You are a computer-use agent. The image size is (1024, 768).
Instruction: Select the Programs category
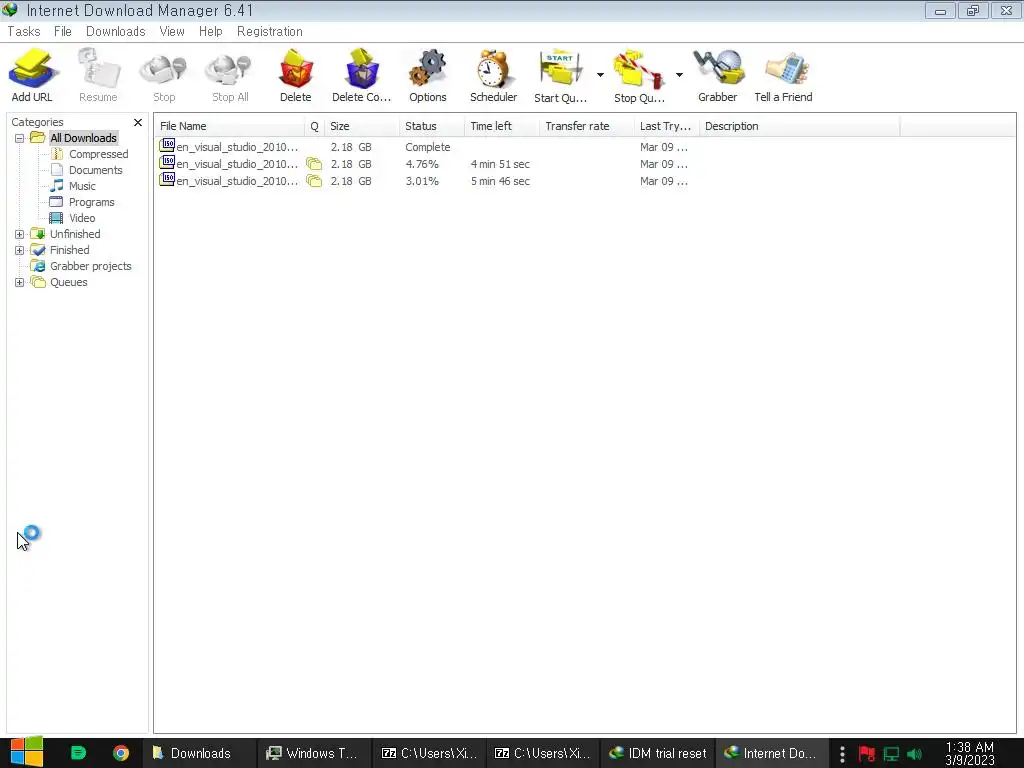tap(91, 202)
